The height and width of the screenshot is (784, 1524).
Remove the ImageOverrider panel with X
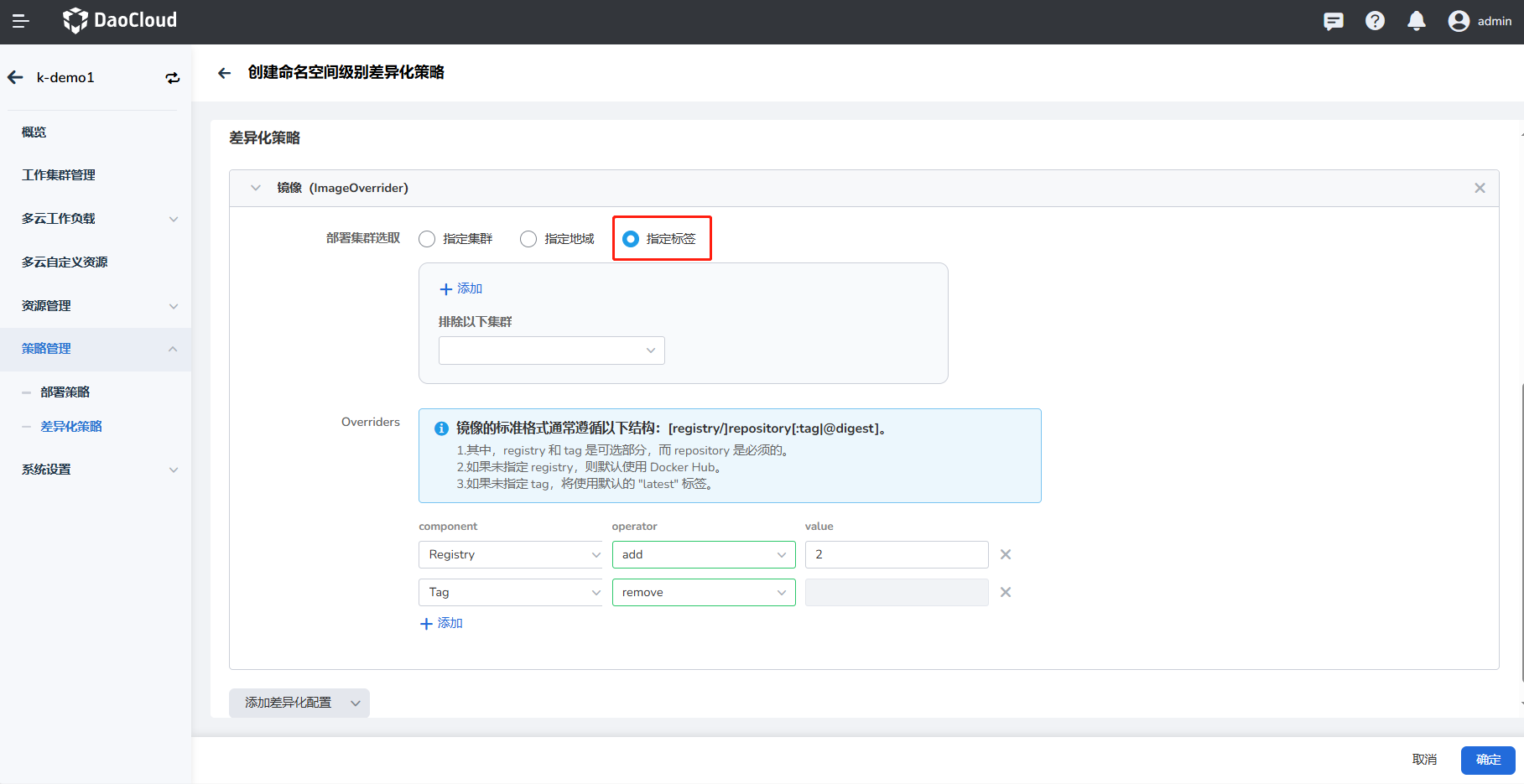(x=1480, y=188)
